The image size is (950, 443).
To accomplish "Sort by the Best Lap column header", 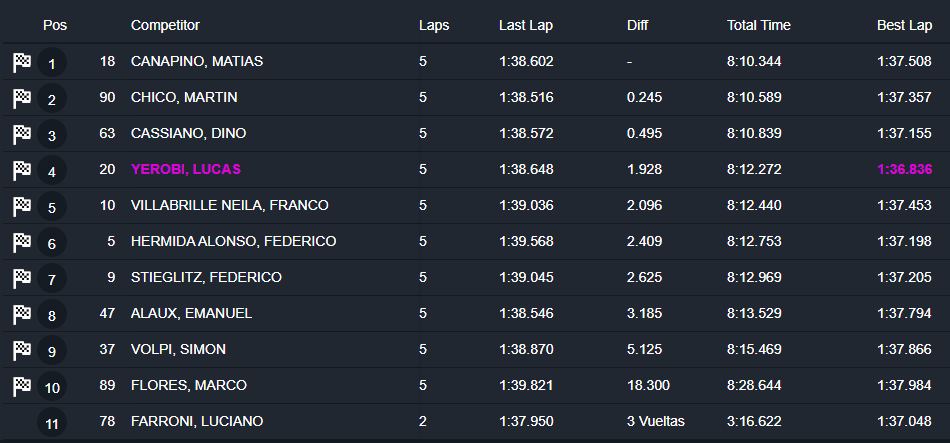I will 904,25.
